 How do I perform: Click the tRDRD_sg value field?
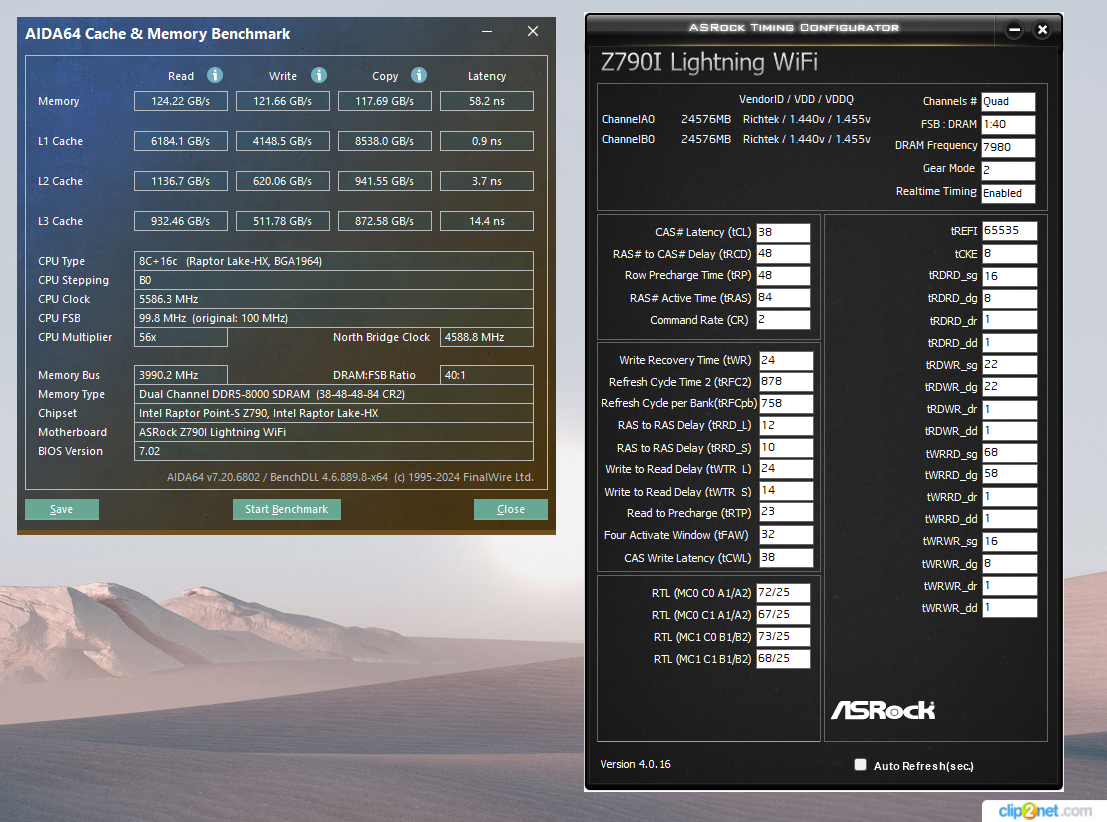pyautogui.click(x=1010, y=276)
